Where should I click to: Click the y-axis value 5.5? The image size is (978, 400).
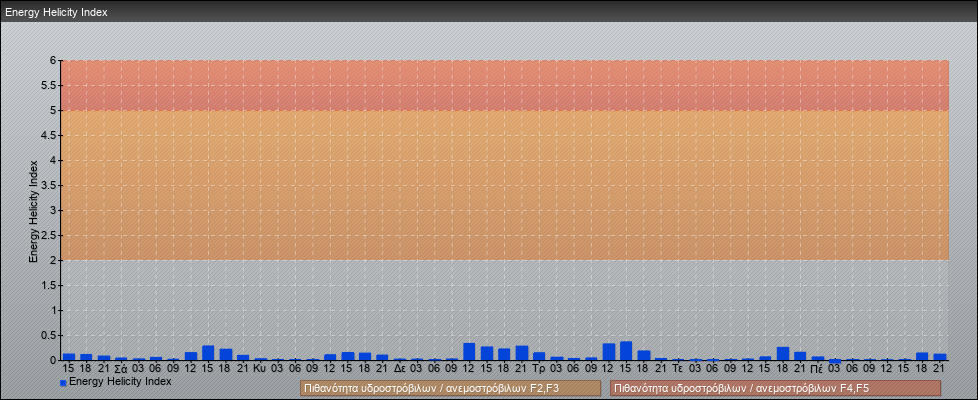coord(49,85)
